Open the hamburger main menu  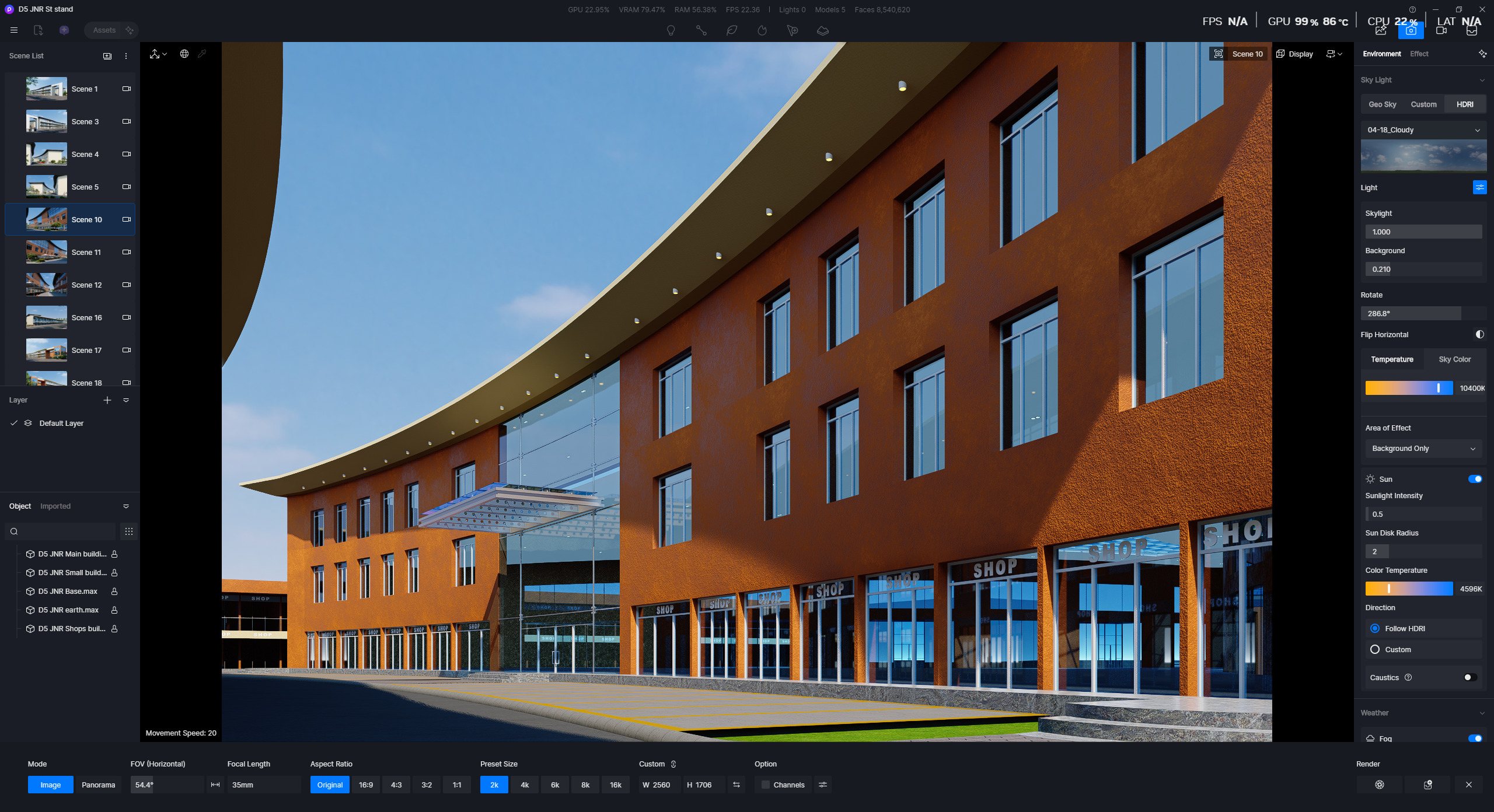click(14, 30)
